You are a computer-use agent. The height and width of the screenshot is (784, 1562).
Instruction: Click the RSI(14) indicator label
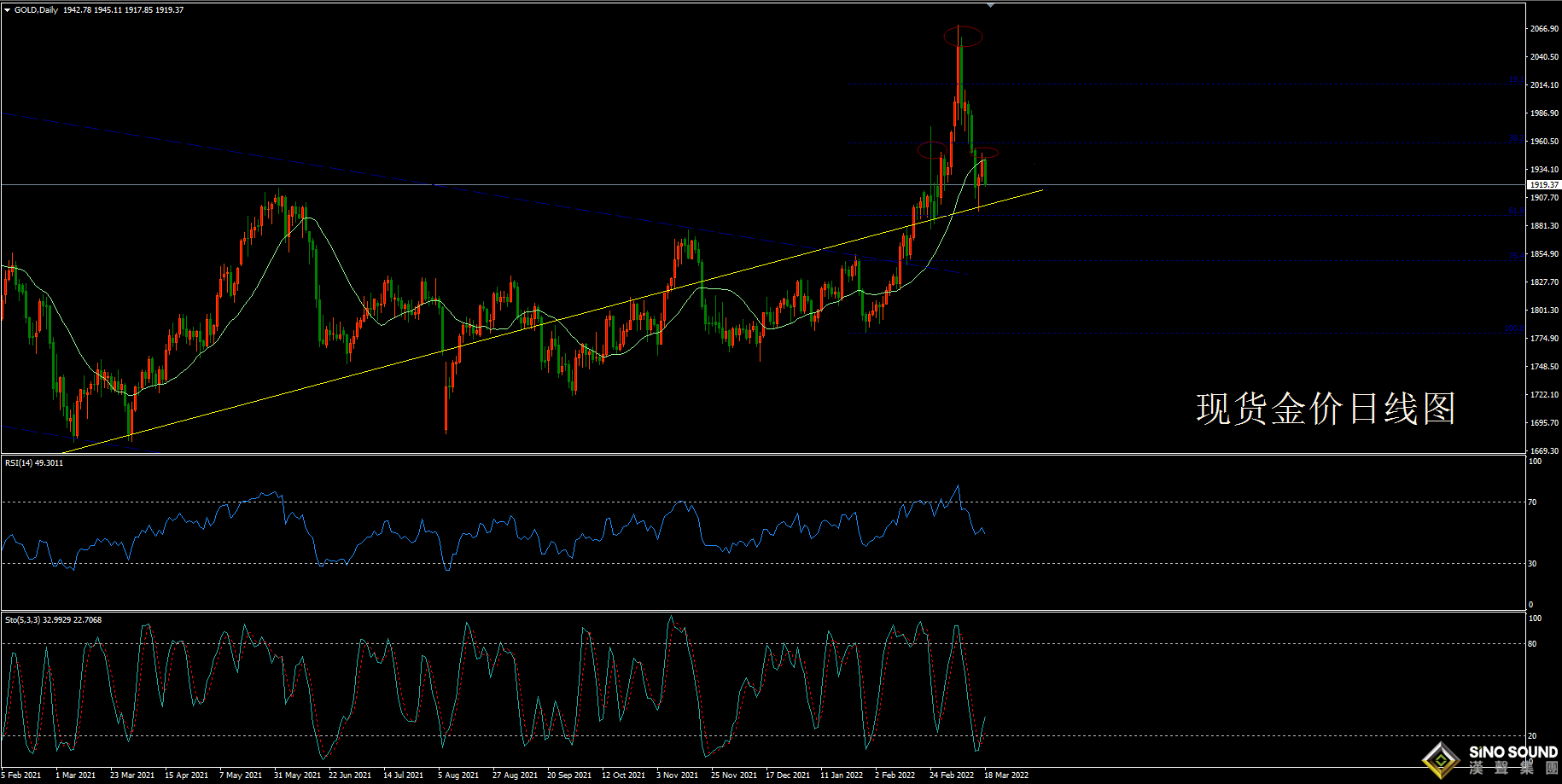coord(34,463)
